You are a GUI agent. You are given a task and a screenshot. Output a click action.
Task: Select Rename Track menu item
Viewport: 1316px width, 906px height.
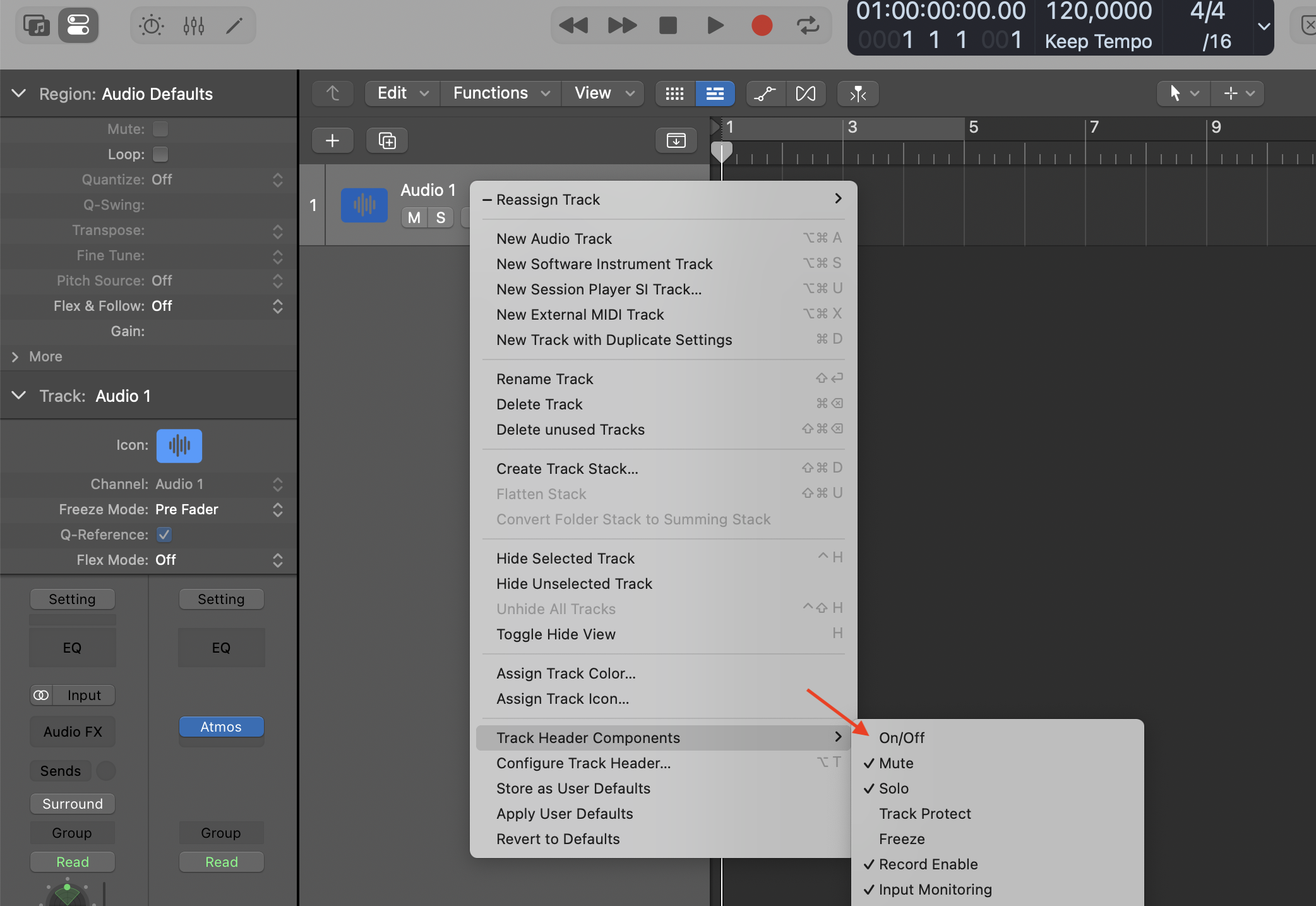coord(663,379)
